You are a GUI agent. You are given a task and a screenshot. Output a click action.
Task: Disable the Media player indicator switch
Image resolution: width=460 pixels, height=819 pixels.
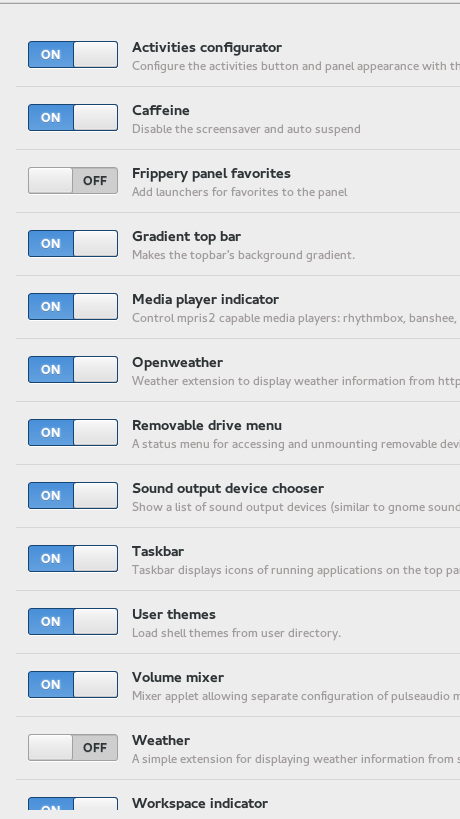pos(73,306)
